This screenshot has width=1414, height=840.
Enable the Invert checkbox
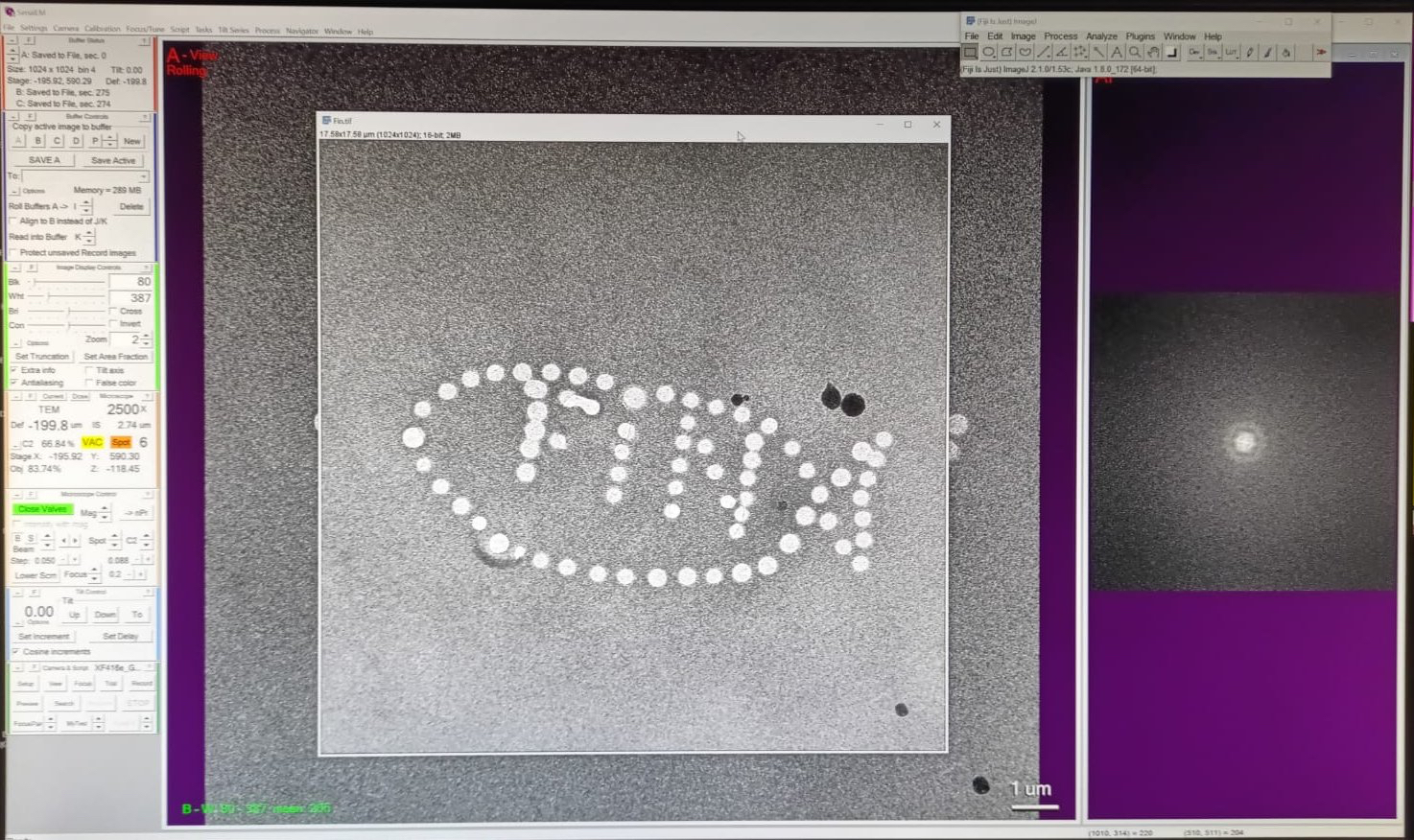(x=114, y=324)
